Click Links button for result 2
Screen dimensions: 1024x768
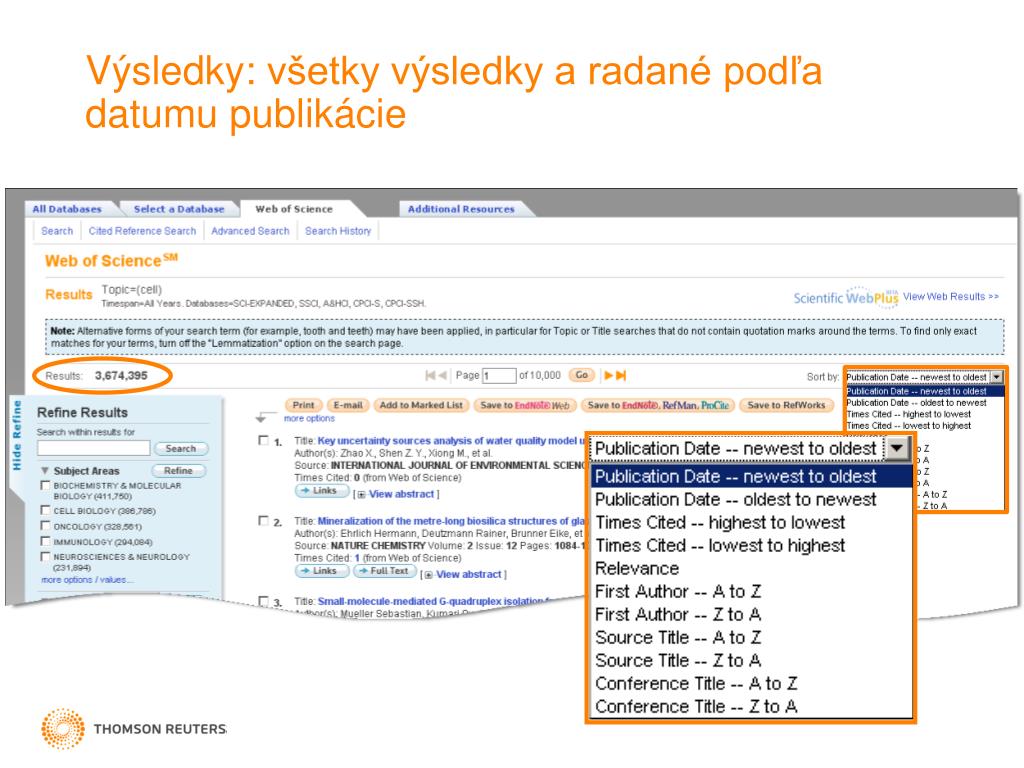pyautogui.click(x=323, y=571)
